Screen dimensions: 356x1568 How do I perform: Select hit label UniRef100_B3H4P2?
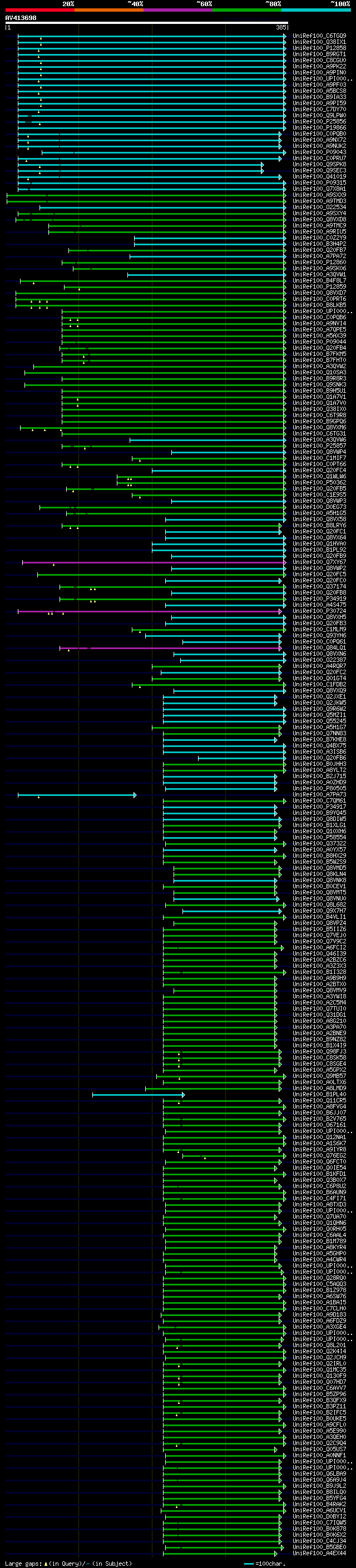[x=319, y=244]
